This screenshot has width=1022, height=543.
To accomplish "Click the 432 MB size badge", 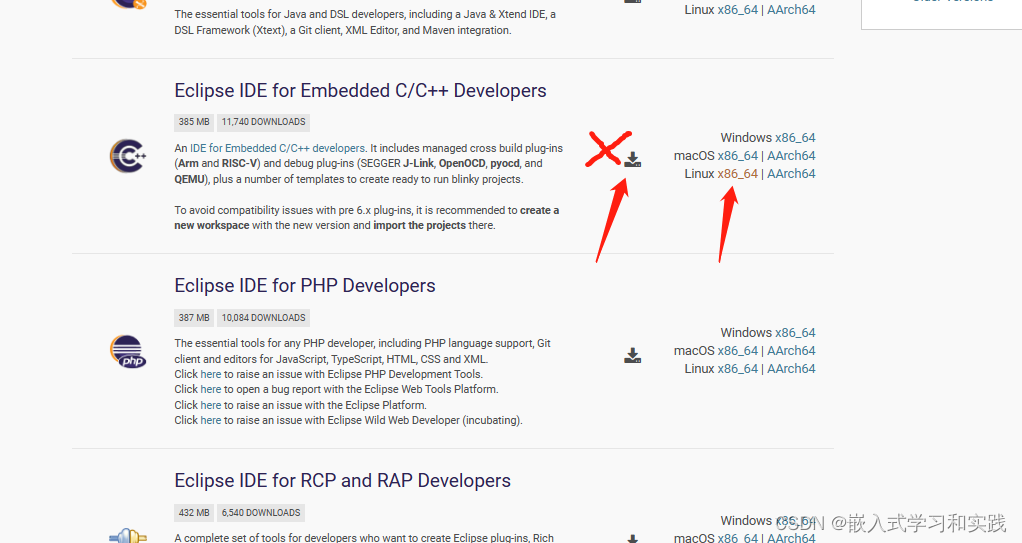I will coord(194,513).
